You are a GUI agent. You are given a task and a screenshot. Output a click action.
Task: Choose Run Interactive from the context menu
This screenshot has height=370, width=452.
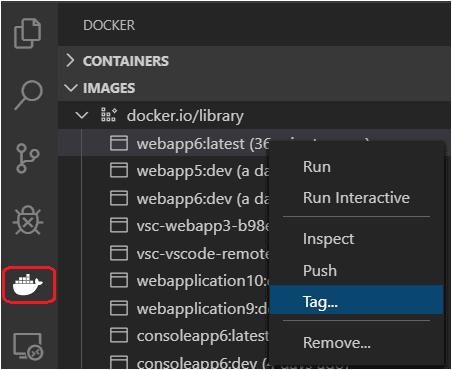pyautogui.click(x=356, y=198)
